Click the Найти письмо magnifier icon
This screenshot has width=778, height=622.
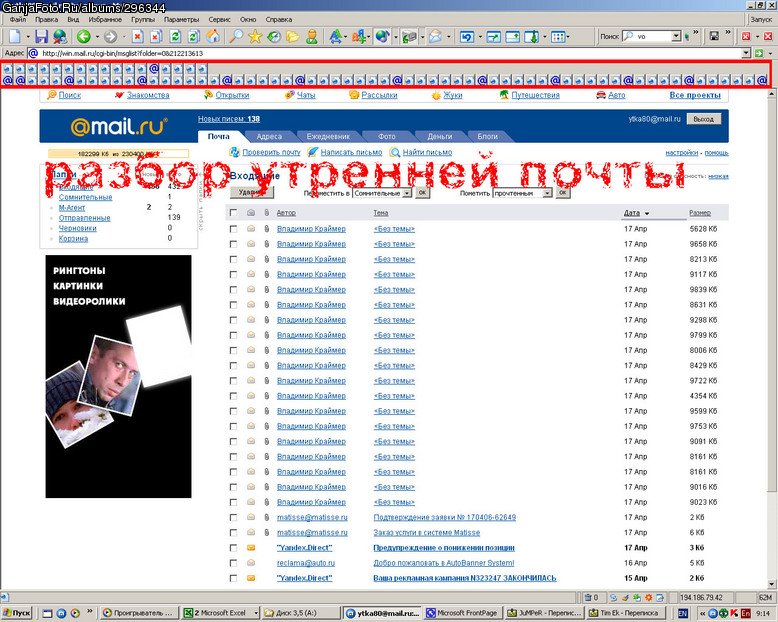pos(395,152)
